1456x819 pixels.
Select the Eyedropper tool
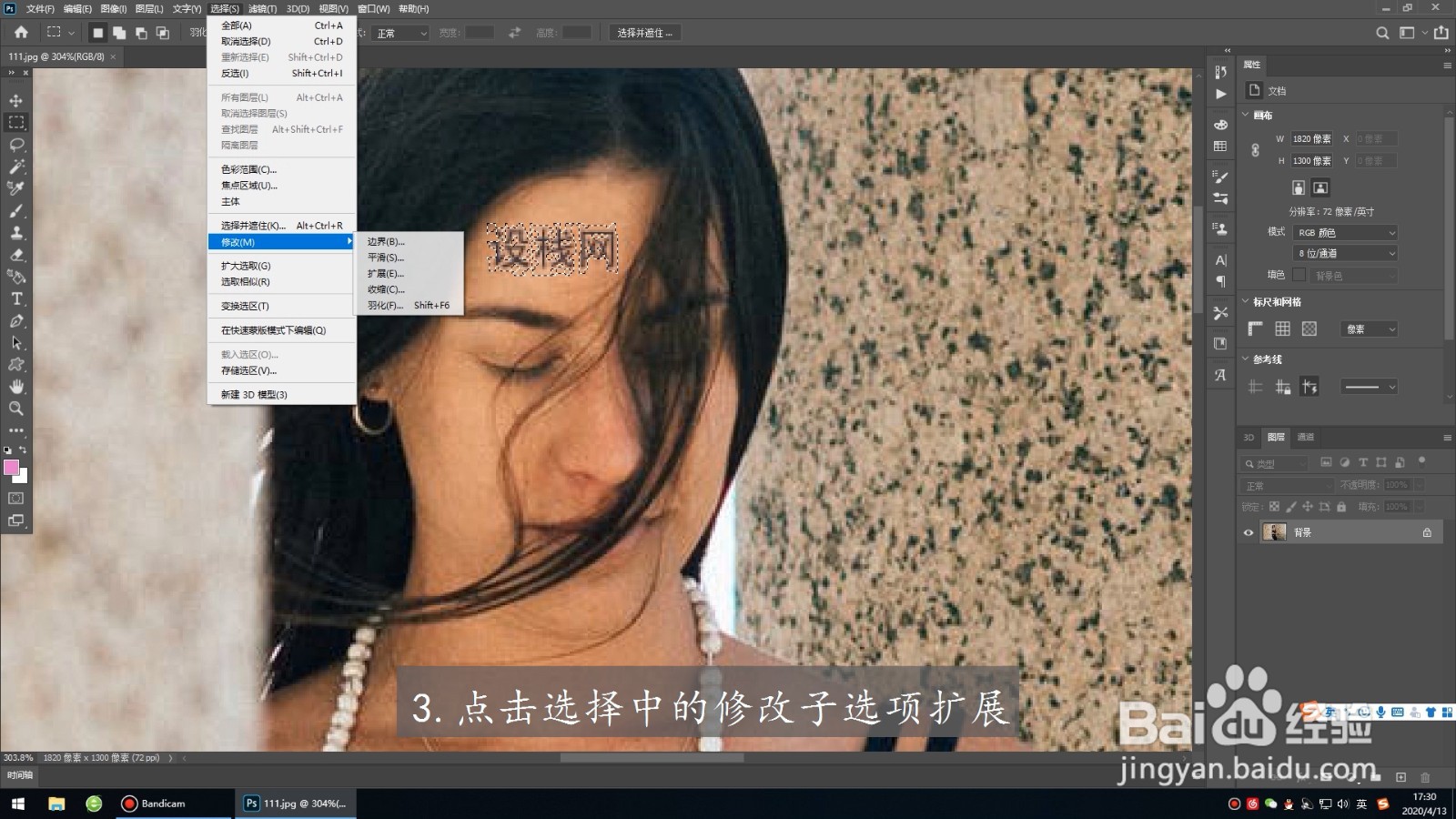[16, 188]
